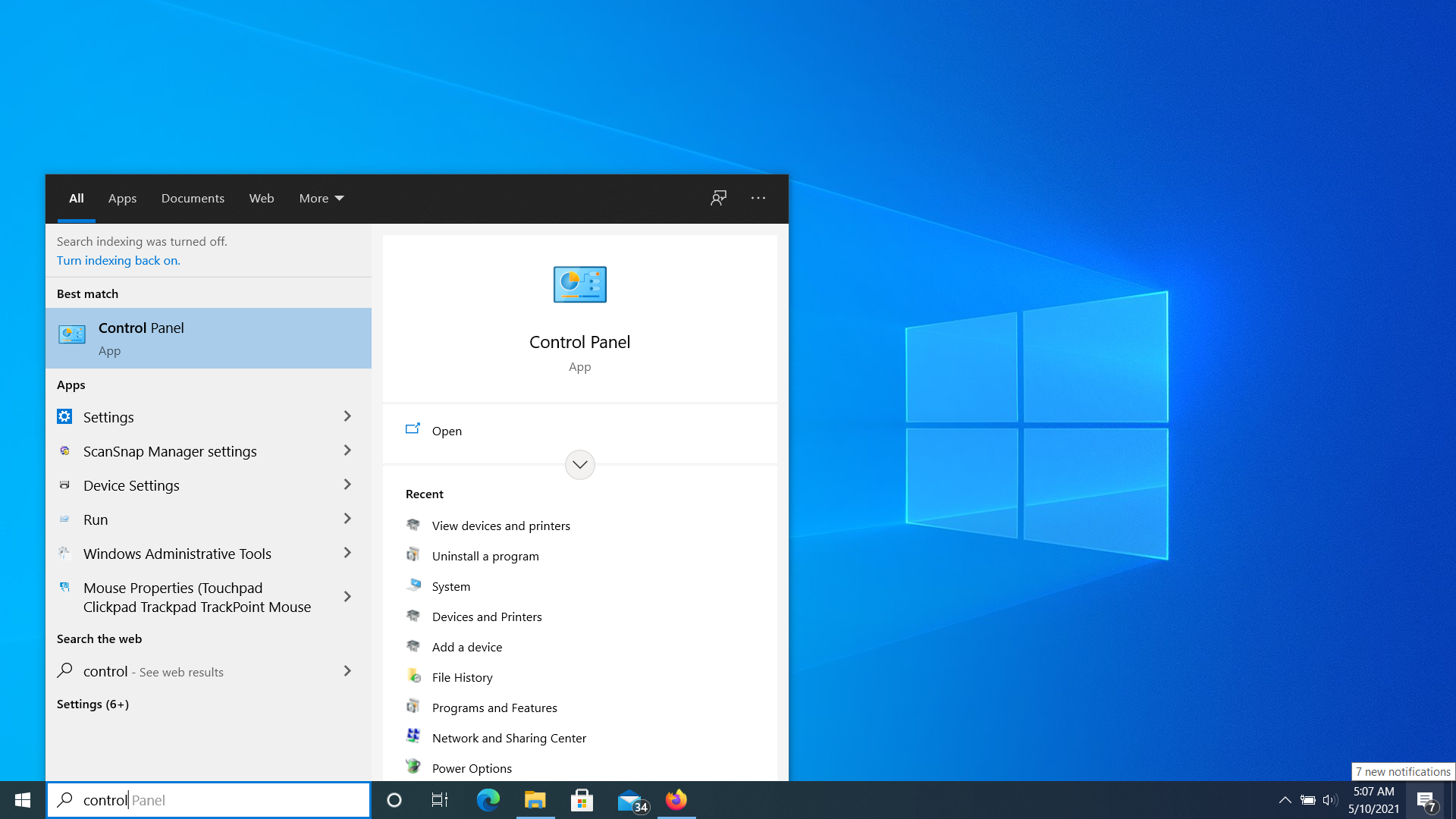Open Microsoft Store from the taskbar
1456x819 pixels.
tap(582, 800)
